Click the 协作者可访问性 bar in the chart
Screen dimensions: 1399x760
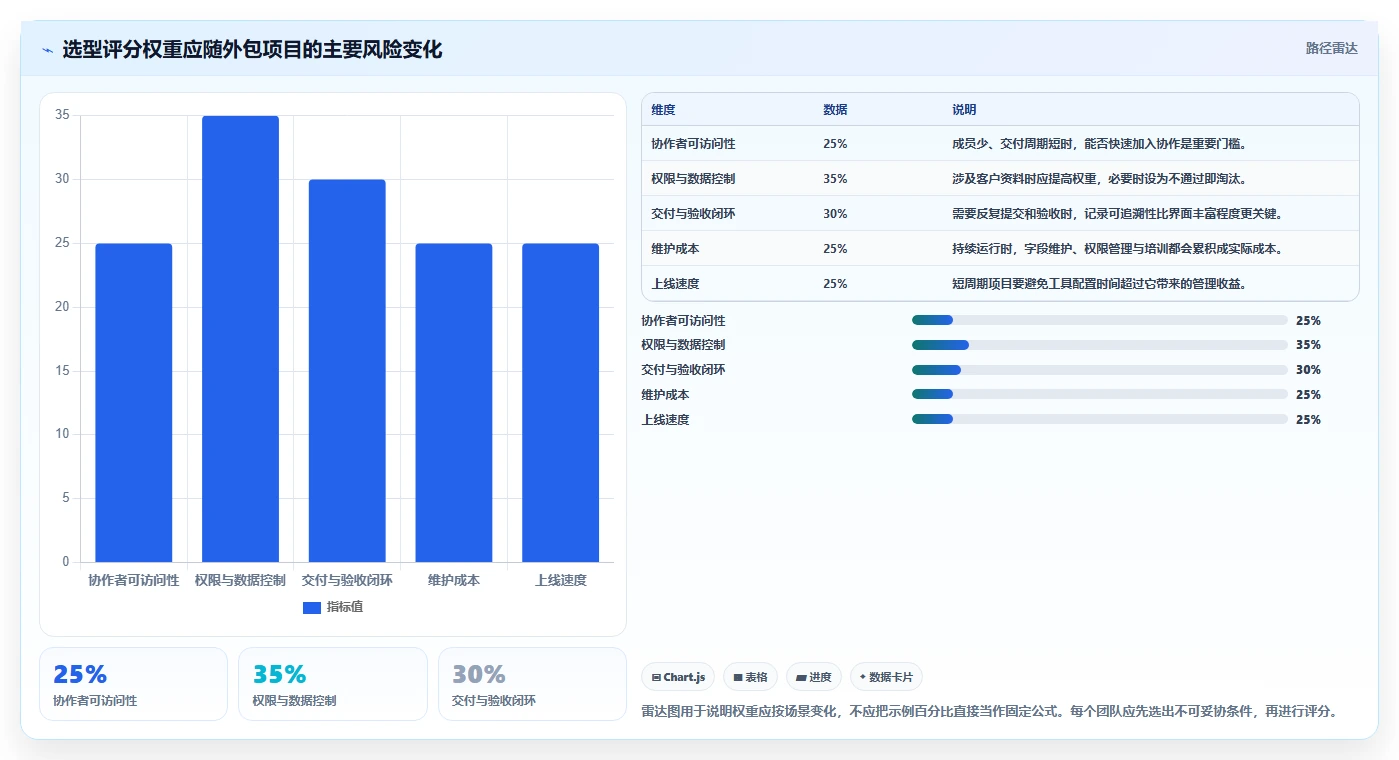[134, 402]
